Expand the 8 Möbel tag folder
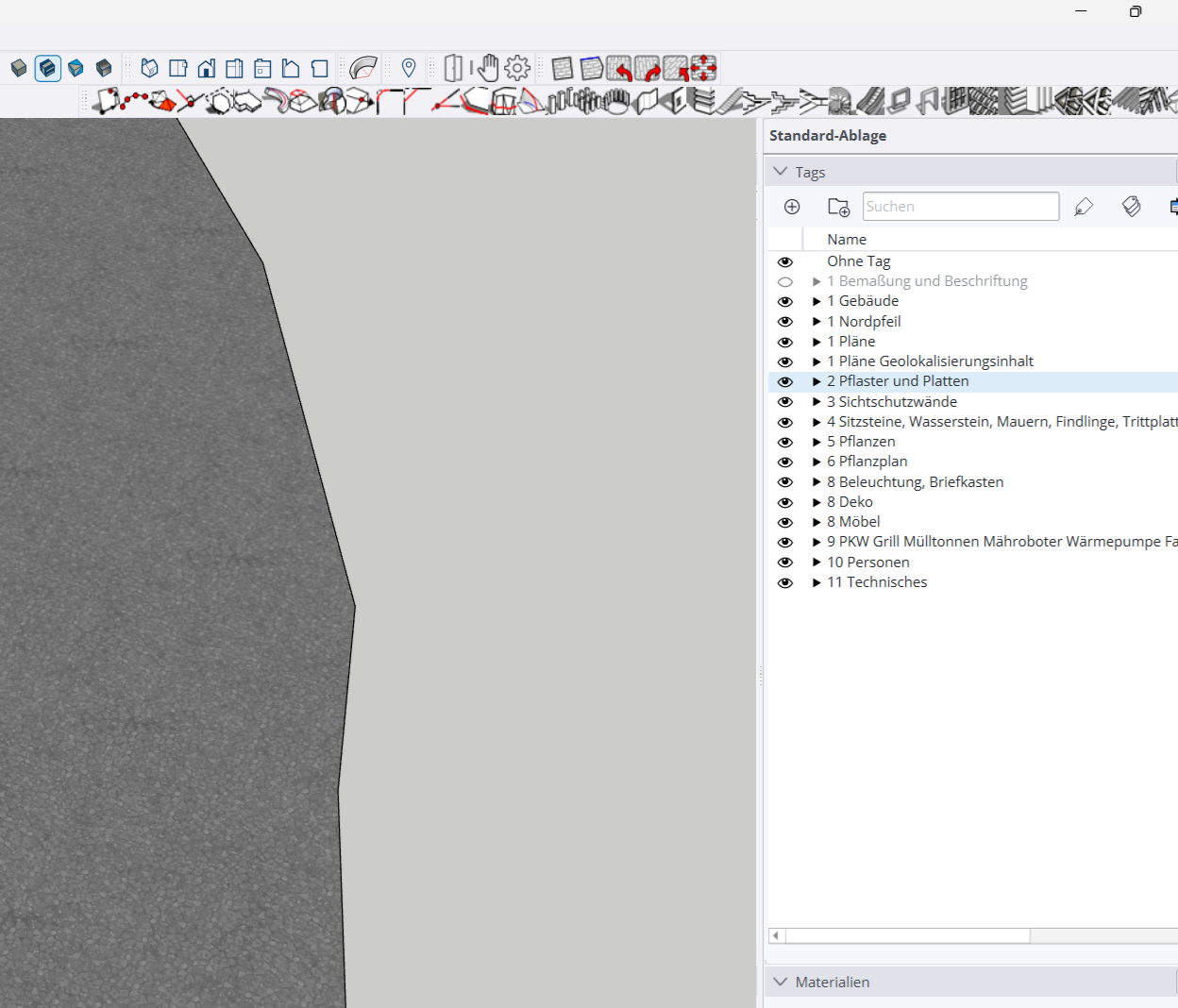 [x=816, y=523]
